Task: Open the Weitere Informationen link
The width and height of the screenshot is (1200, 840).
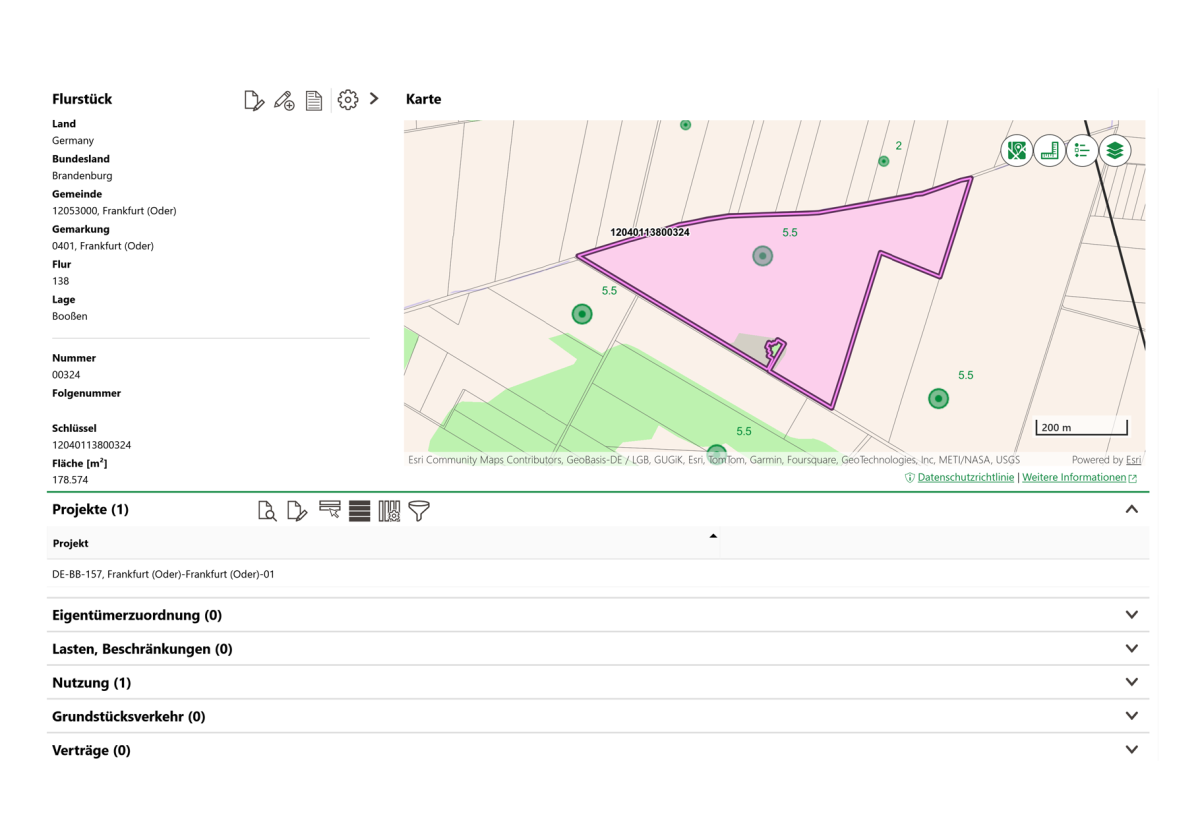Action: tap(1074, 478)
